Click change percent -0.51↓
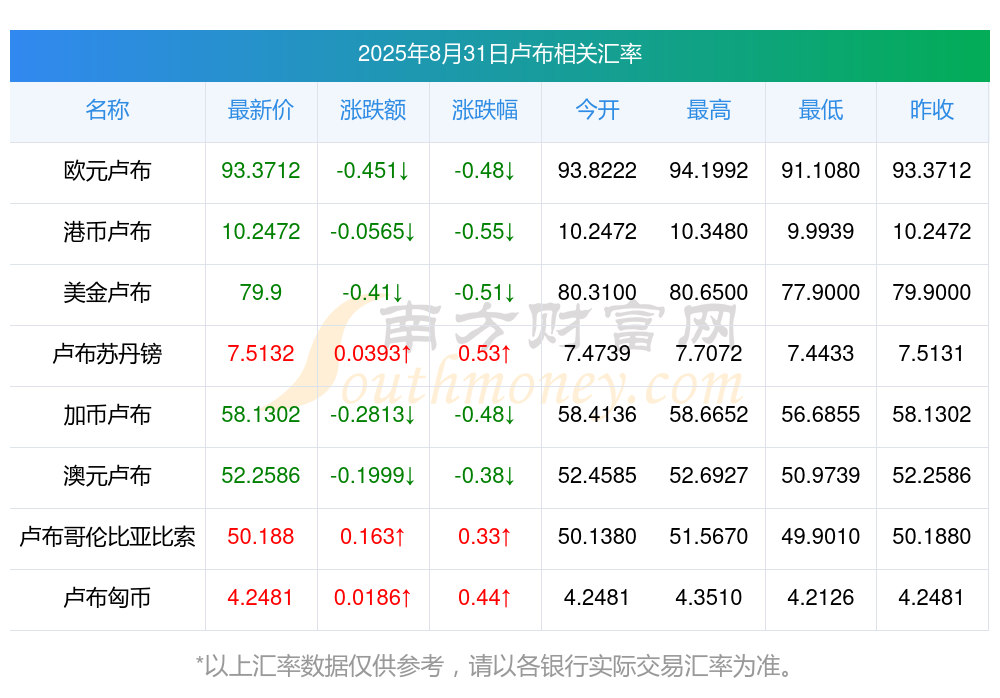Screen dimensions: 1000x698 [x=485, y=292]
